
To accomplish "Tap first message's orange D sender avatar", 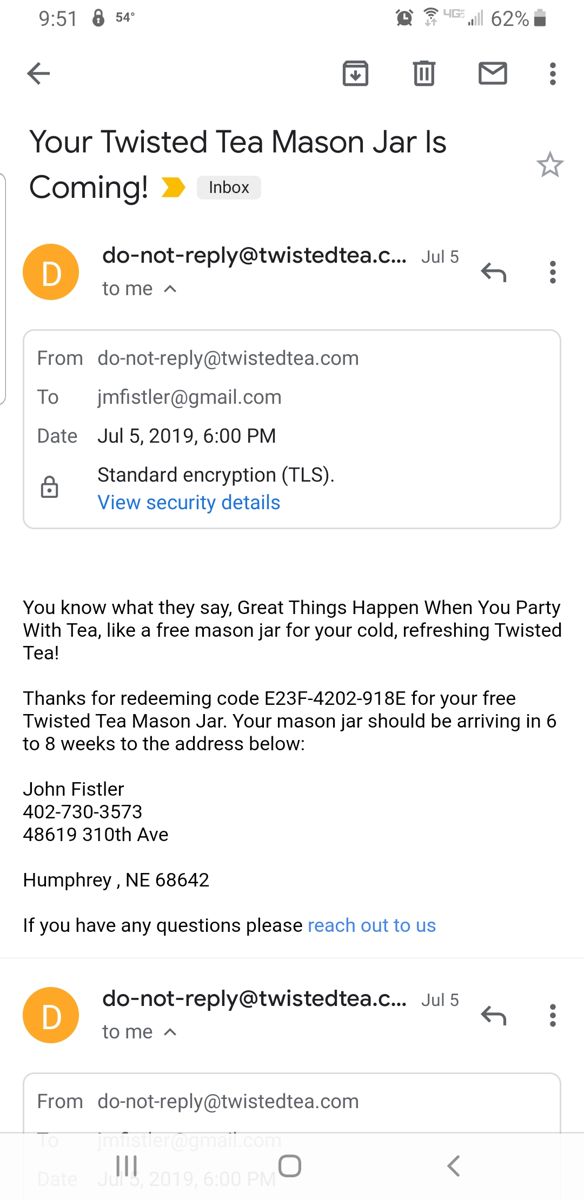I will tap(50, 272).
